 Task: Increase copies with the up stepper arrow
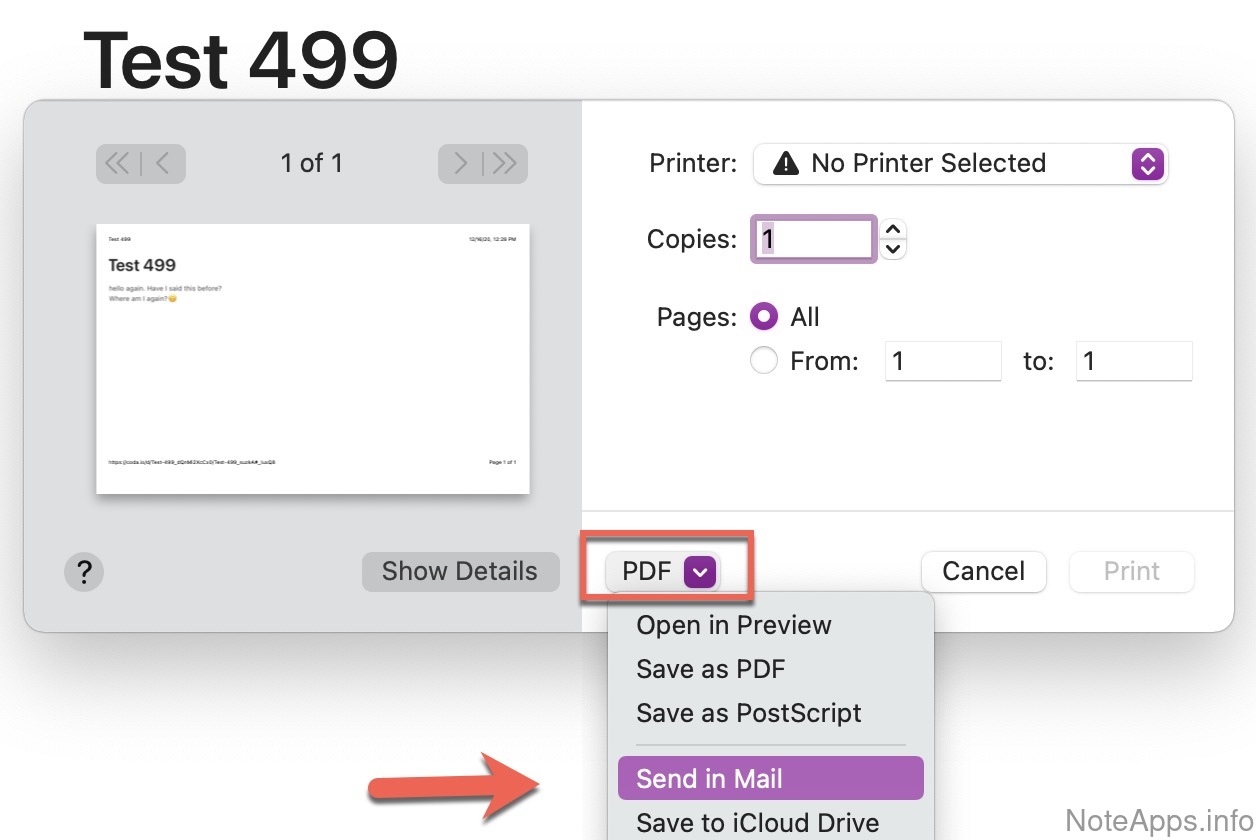(x=894, y=229)
